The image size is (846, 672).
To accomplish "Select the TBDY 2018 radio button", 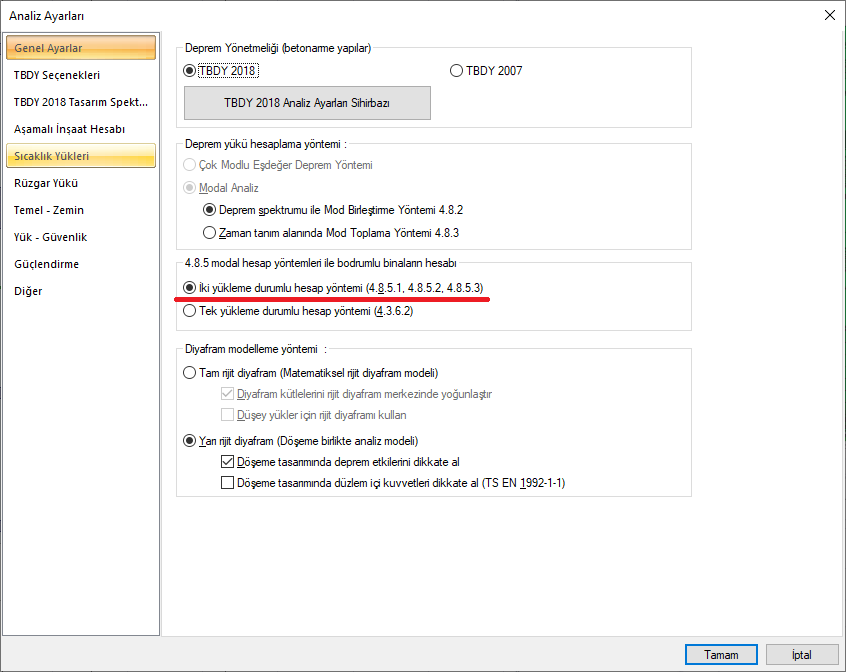I will pos(191,71).
